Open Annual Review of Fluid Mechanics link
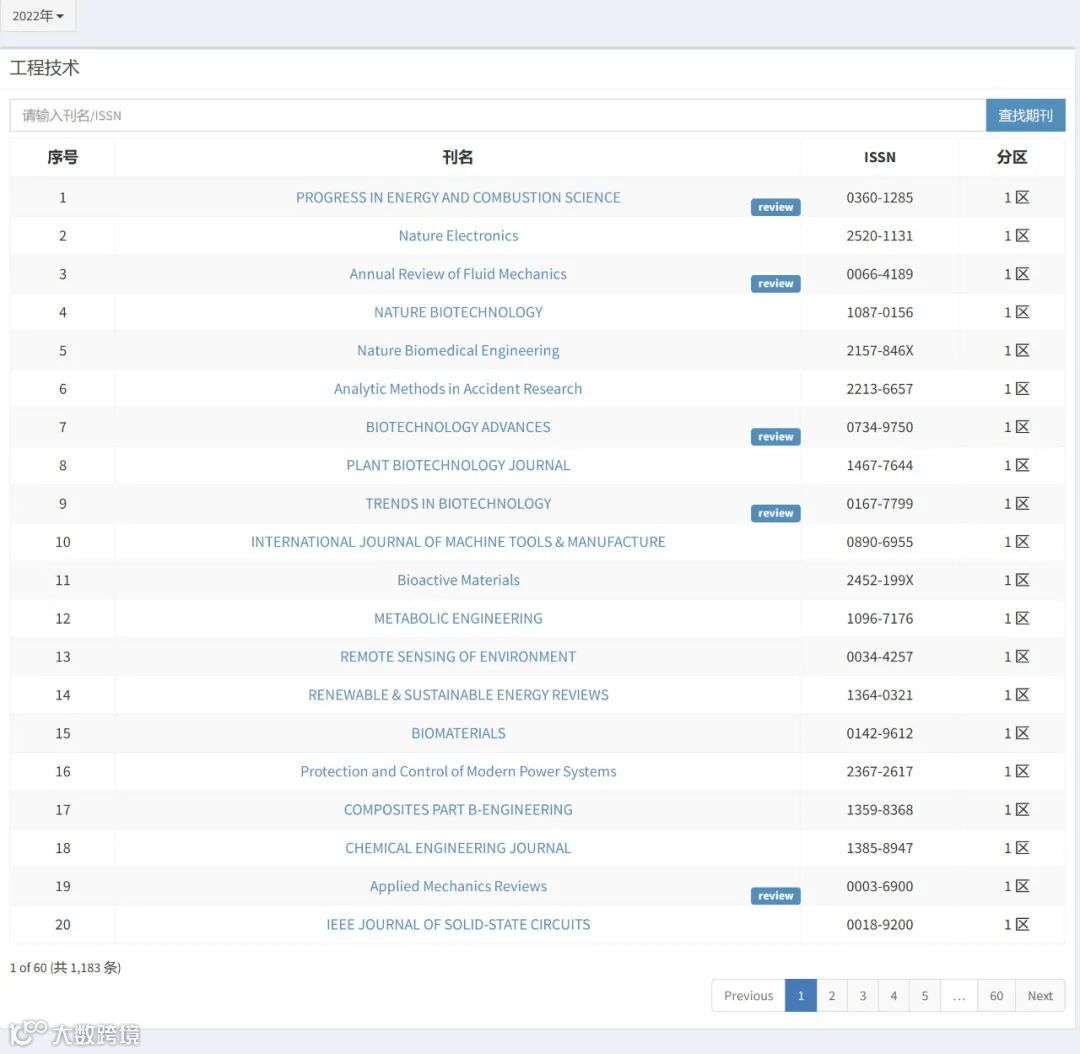Viewport: 1080px width, 1054px height. click(458, 274)
